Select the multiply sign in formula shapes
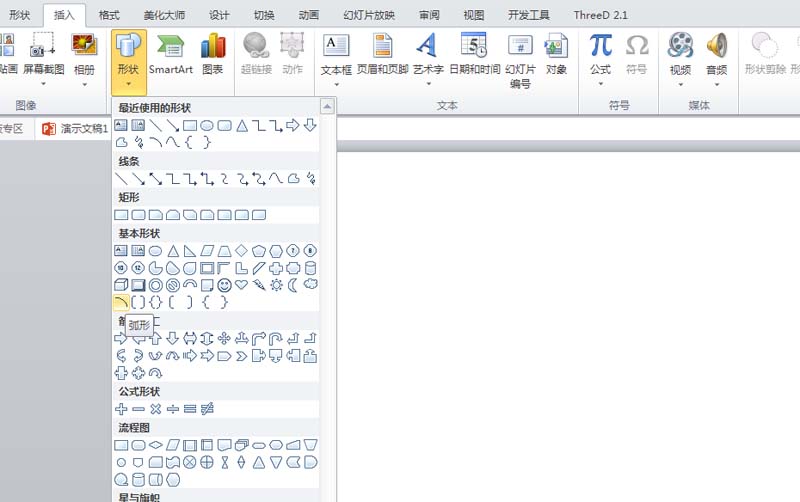 [156, 409]
